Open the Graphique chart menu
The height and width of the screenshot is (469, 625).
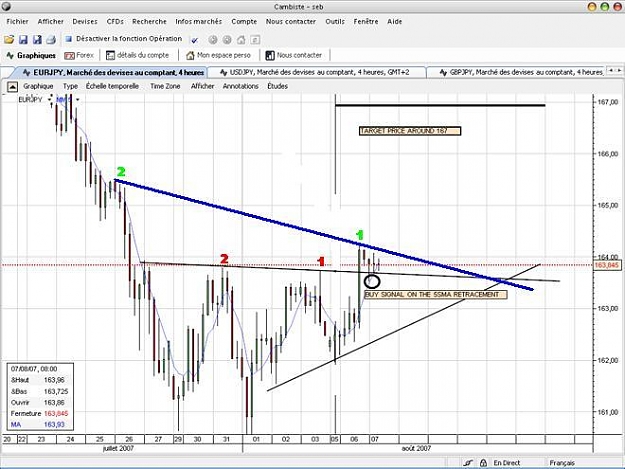pyautogui.click(x=38, y=86)
